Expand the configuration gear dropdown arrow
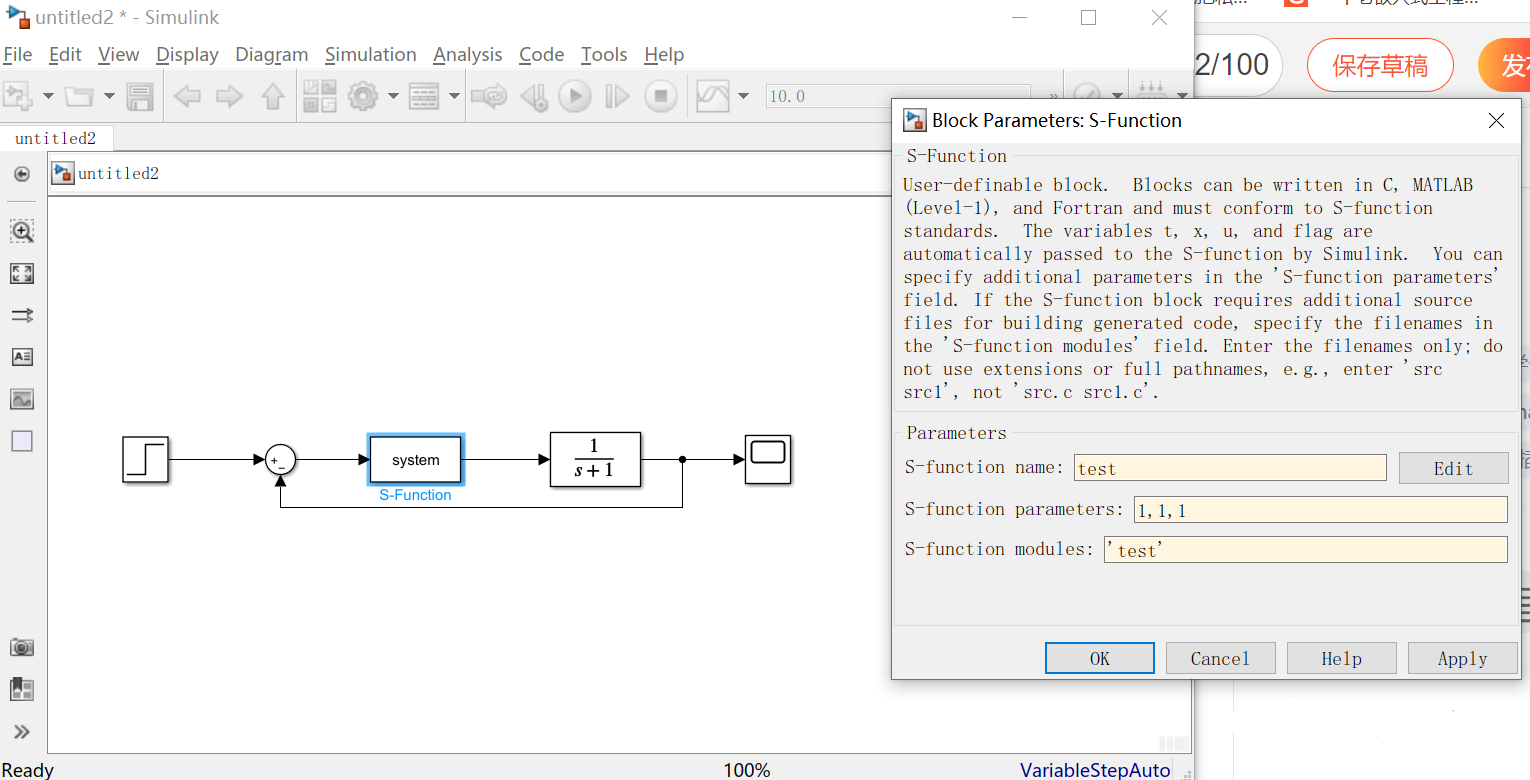Viewport: 1530px width, 780px height. pos(393,97)
